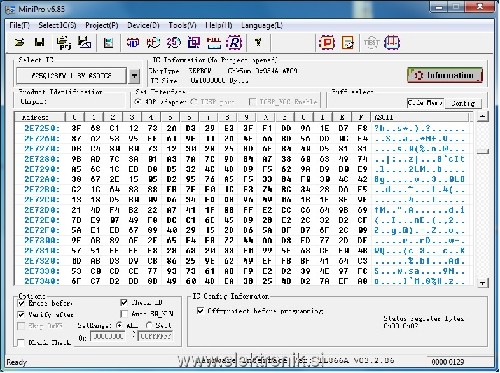Image resolution: width=500 pixels, height=373 pixels.
Task: Select the Sect range radio button
Action: 149,325
